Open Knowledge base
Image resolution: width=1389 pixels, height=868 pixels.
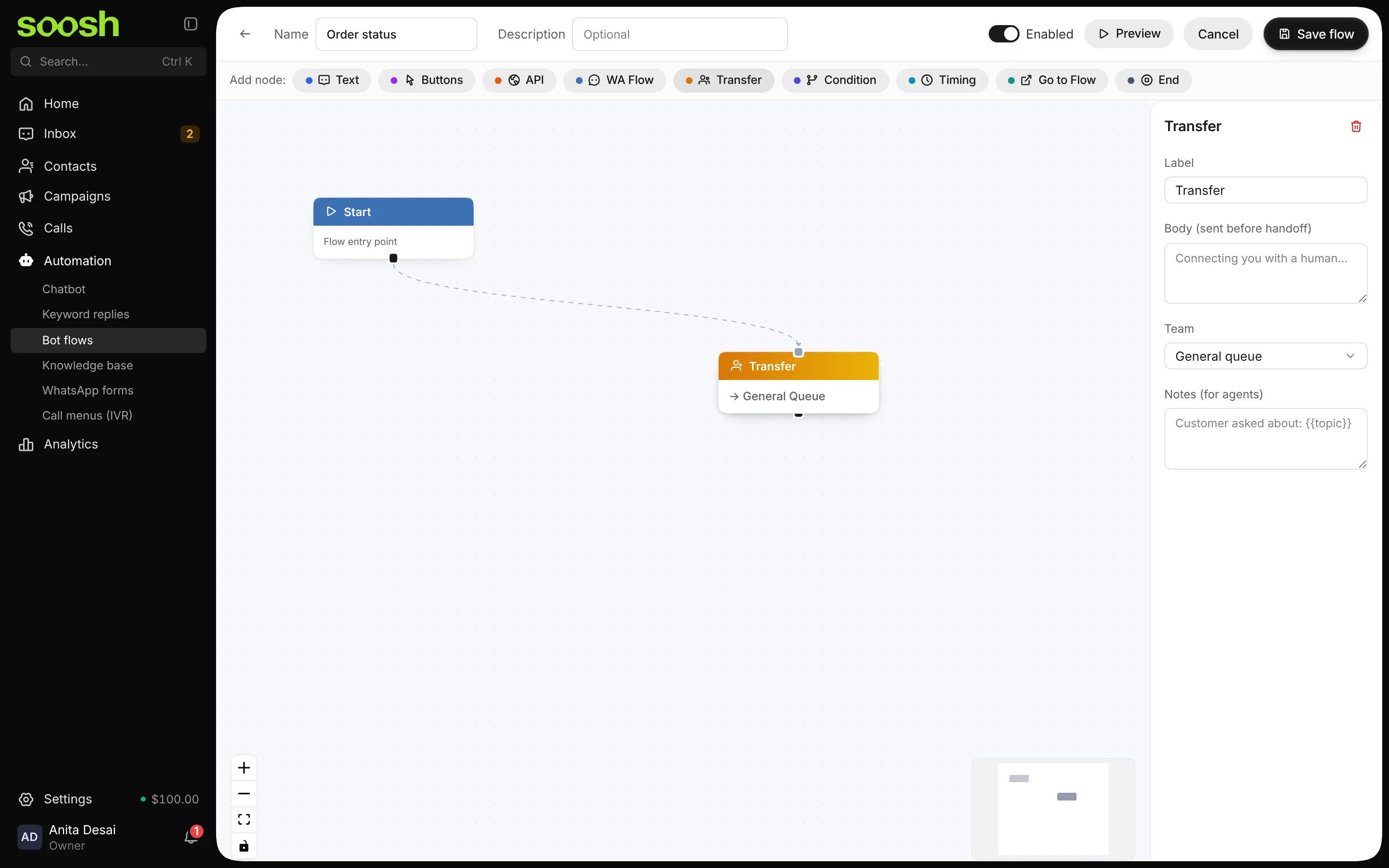(x=87, y=366)
